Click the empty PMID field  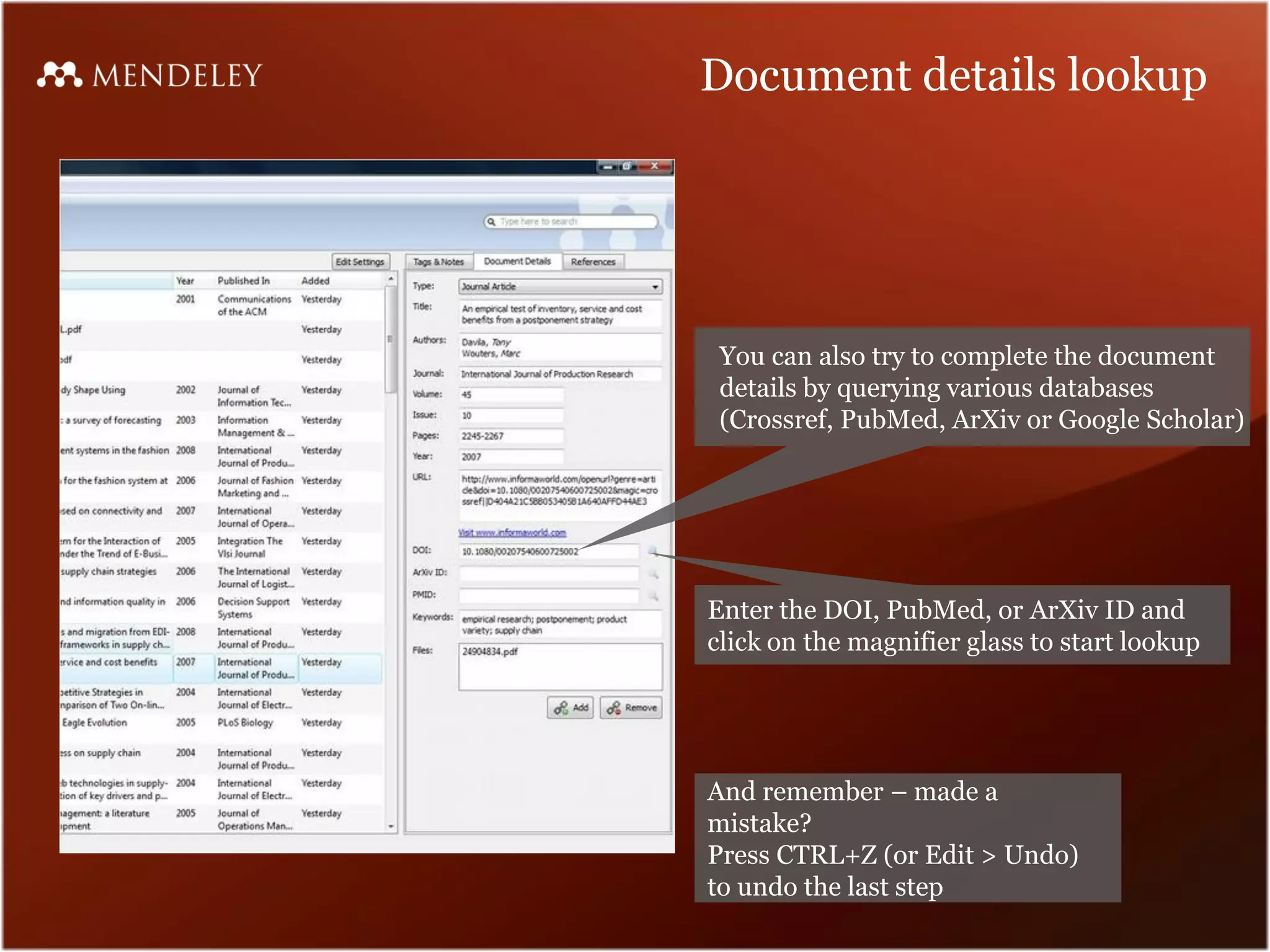tap(549, 596)
